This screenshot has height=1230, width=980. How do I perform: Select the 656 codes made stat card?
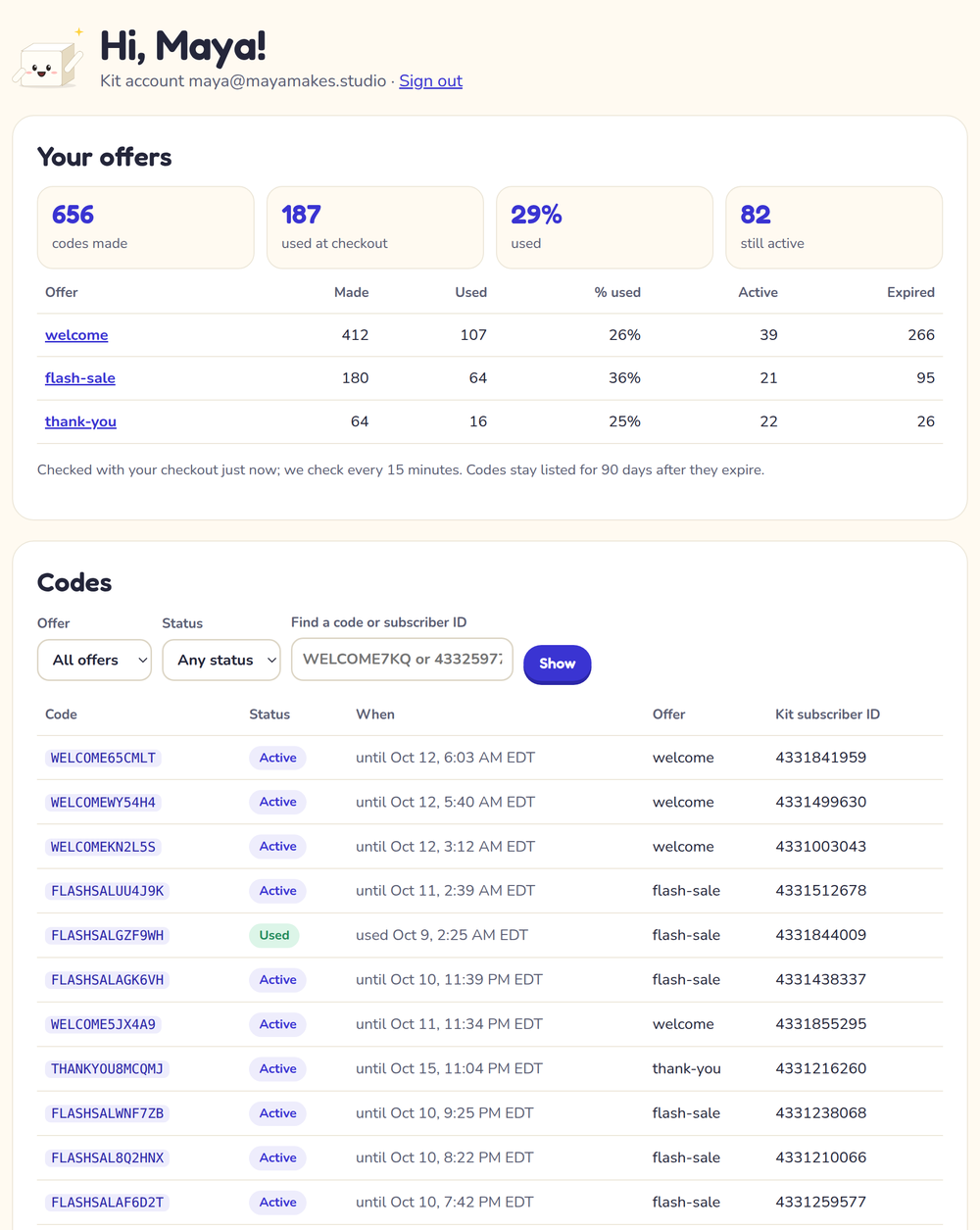[x=146, y=227]
